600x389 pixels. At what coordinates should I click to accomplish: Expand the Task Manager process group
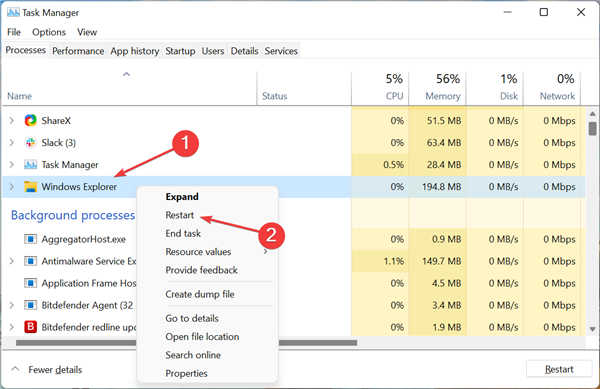pos(11,165)
